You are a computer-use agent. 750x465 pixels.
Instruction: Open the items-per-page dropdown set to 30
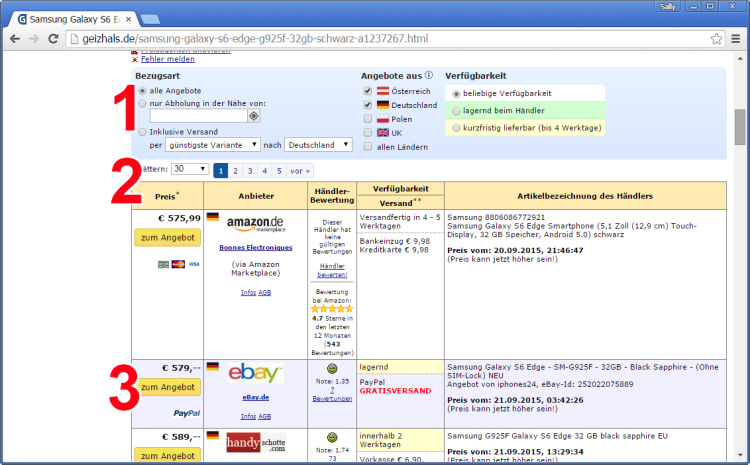click(x=189, y=170)
